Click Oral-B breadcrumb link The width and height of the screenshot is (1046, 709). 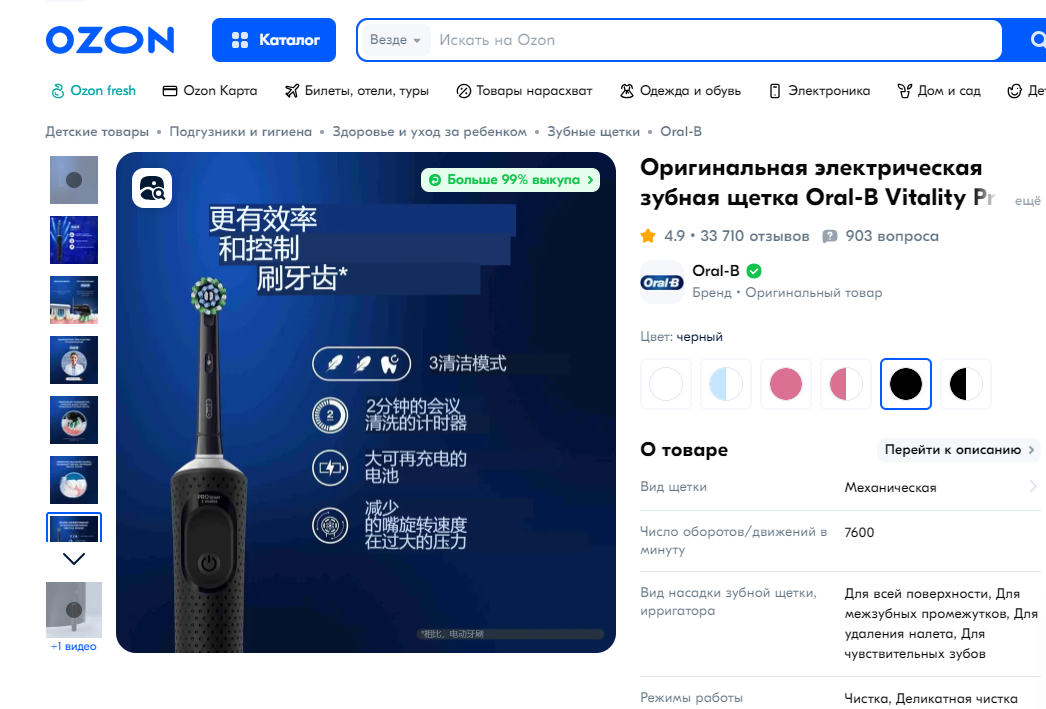pyautogui.click(x=681, y=131)
